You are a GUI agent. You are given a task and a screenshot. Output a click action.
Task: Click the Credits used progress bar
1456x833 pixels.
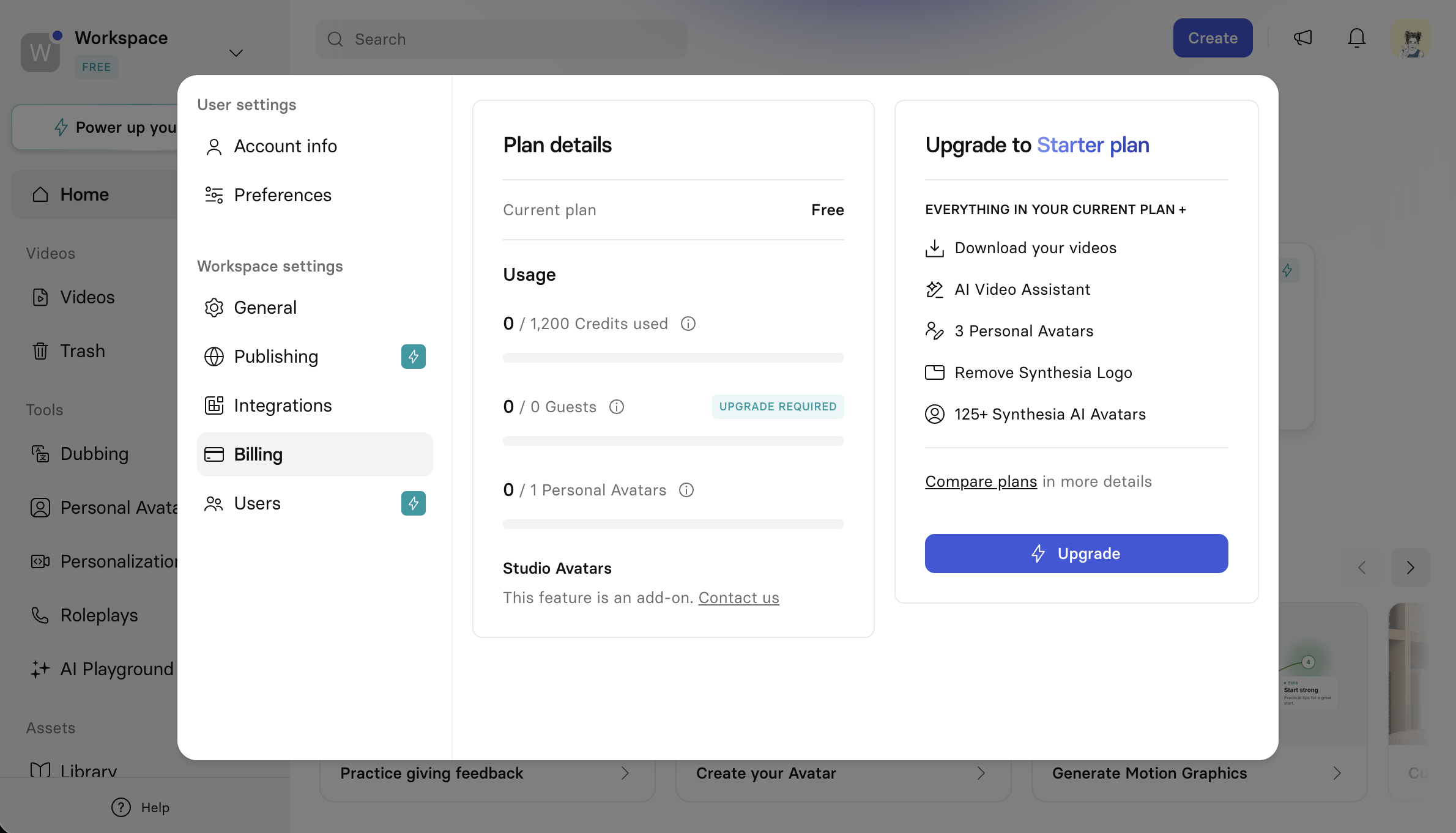pyautogui.click(x=674, y=358)
